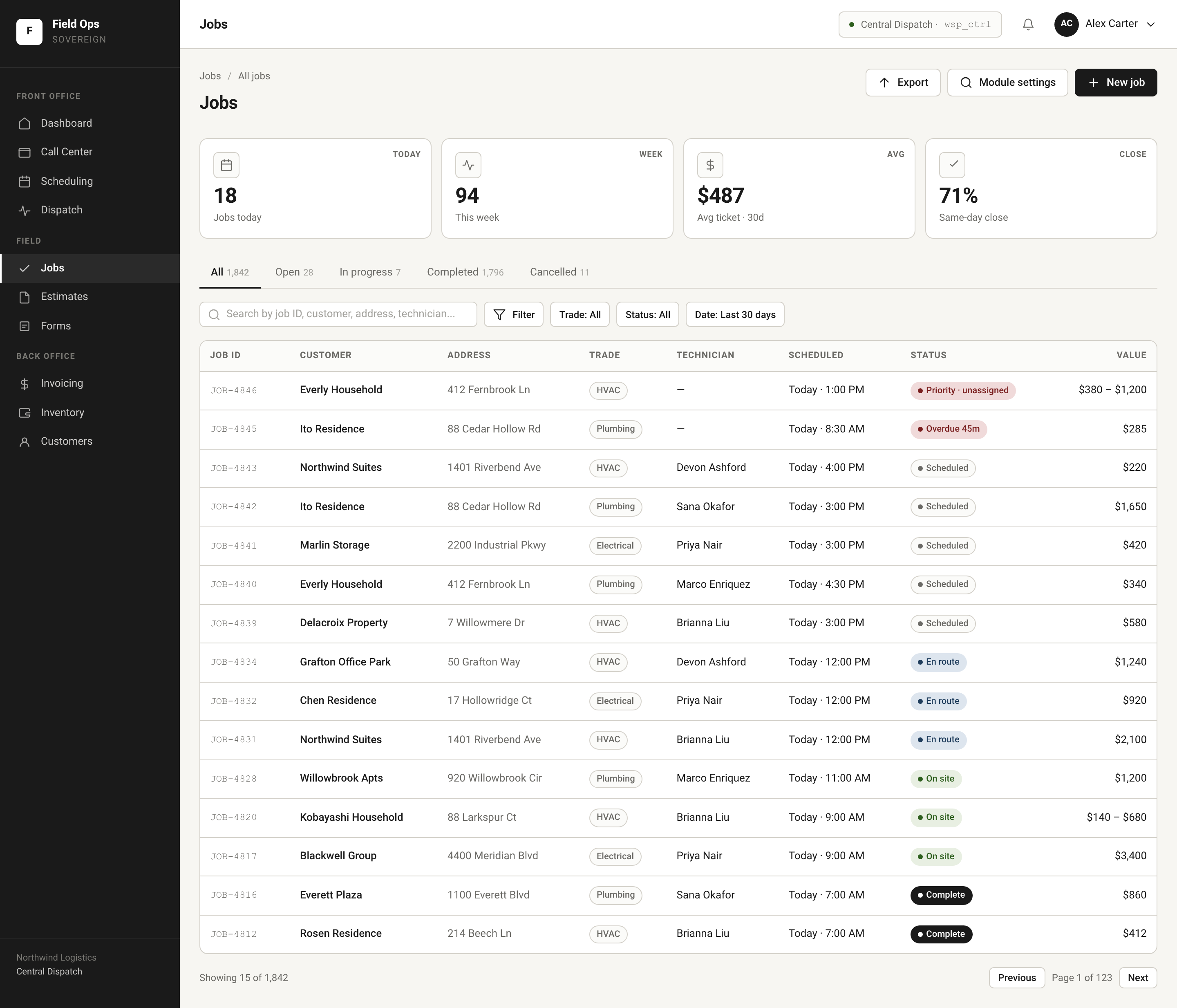Click the activity icon on This week card
This screenshot has height=1008, width=1177.
(468, 166)
